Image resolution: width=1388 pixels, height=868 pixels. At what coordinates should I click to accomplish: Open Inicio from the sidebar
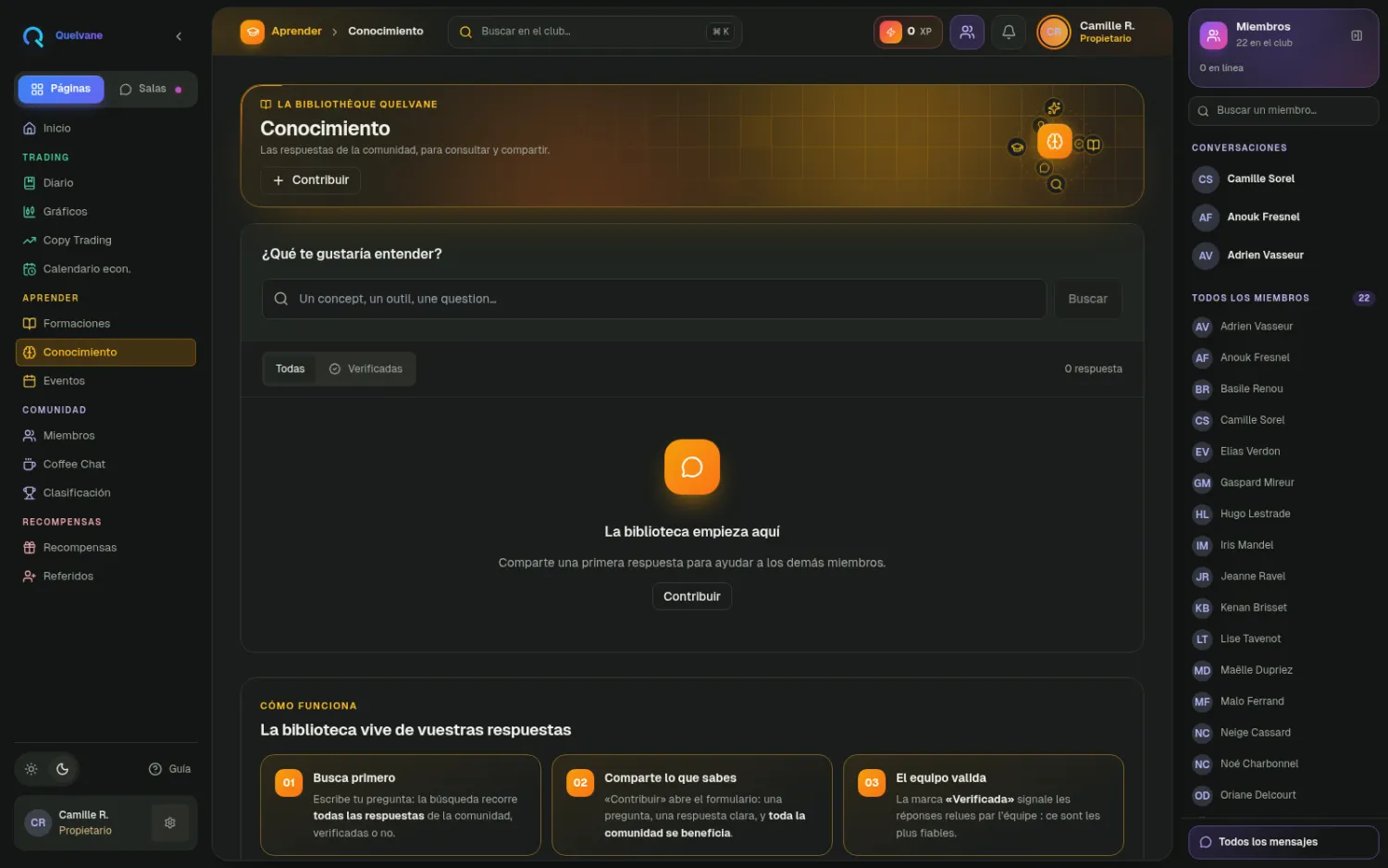pos(105,129)
